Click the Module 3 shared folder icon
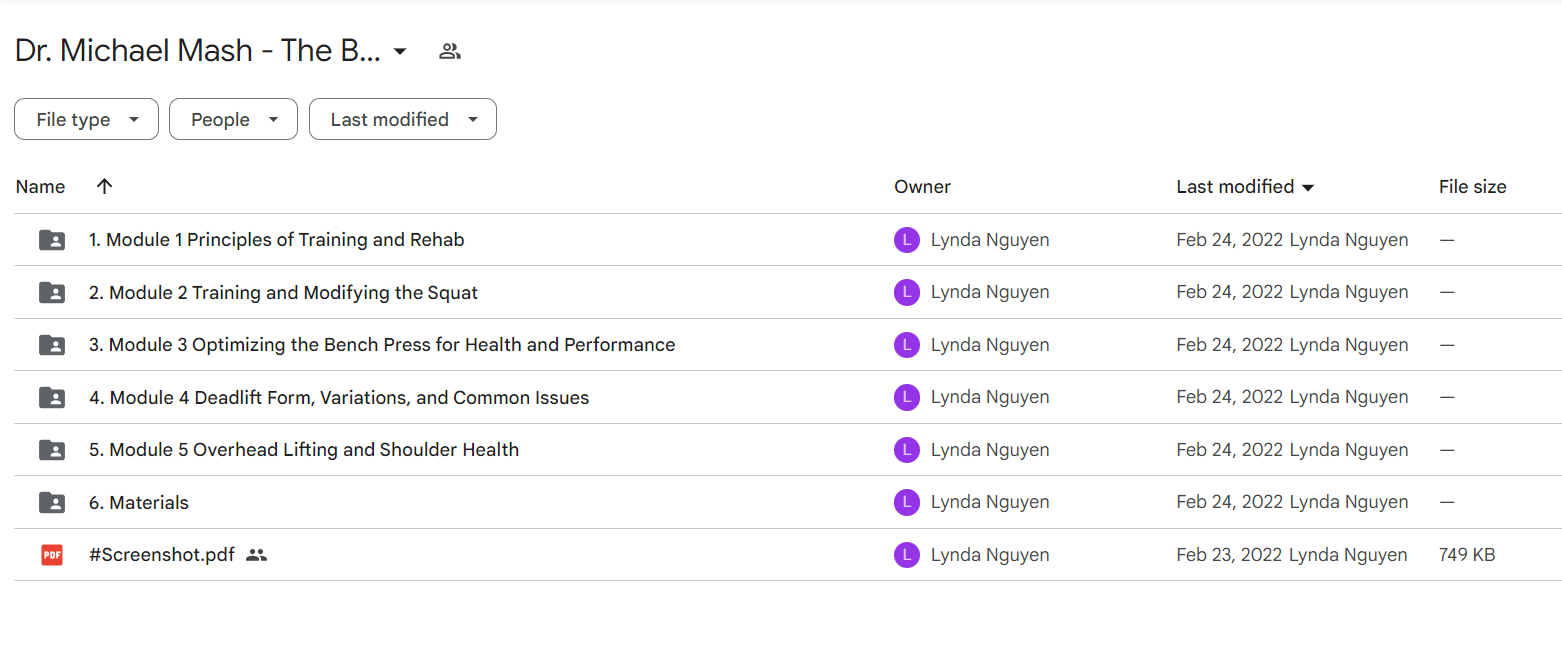 [x=52, y=345]
